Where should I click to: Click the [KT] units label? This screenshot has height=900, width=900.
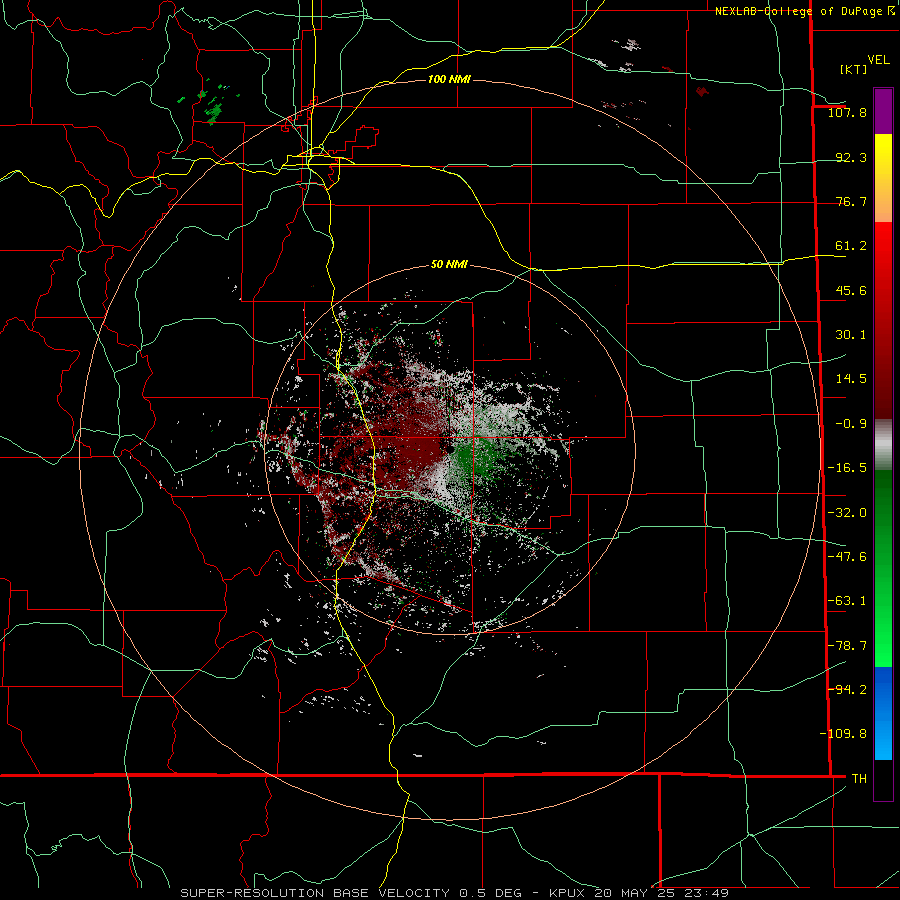coord(853,69)
